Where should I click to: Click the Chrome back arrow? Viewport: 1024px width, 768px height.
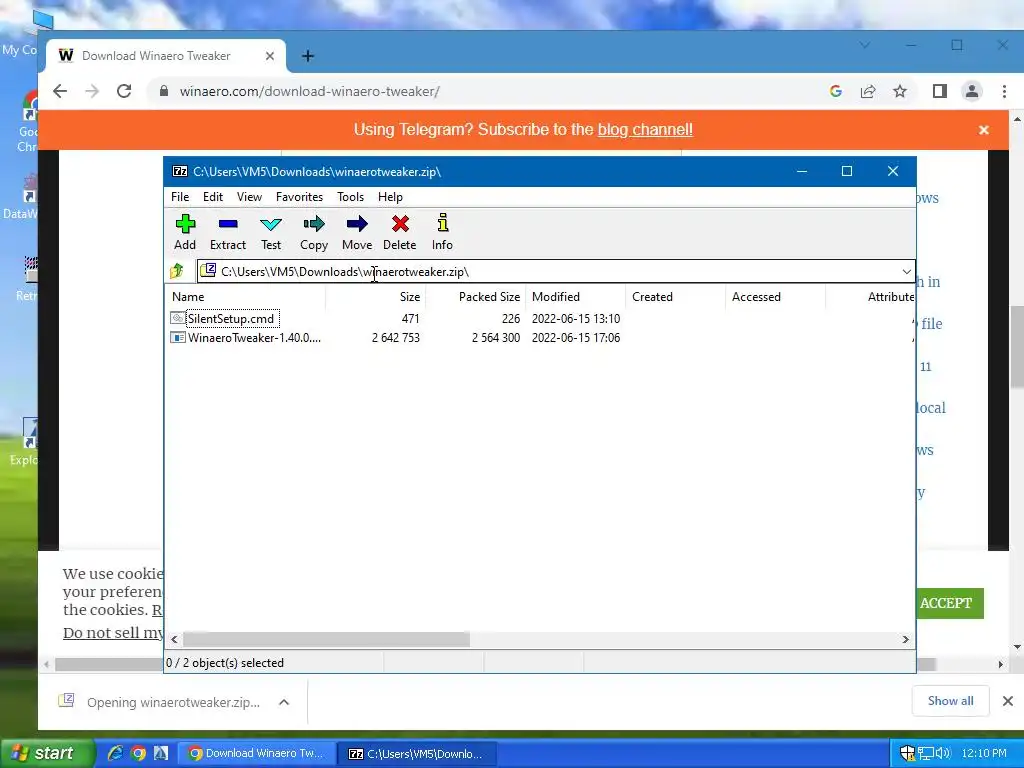[60, 91]
